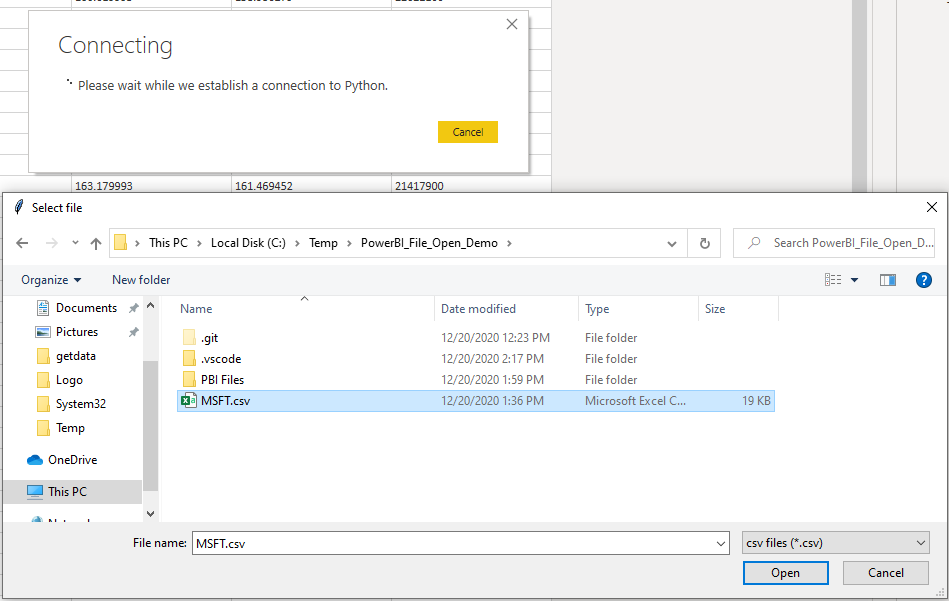Image resolution: width=949 pixels, height=601 pixels.
Task: Open the Organize menu
Action: click(51, 280)
